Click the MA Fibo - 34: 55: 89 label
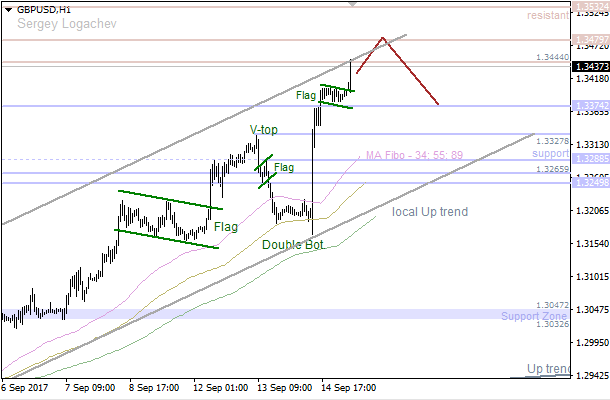 [x=413, y=155]
